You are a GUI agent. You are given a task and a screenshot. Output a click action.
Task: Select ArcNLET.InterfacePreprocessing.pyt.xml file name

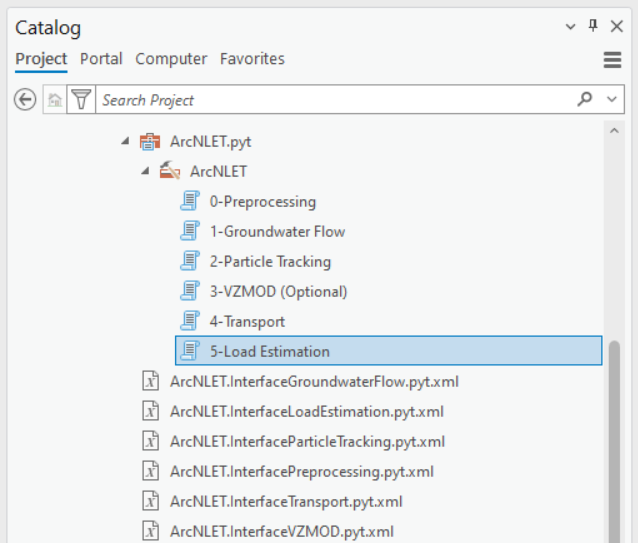coord(302,472)
